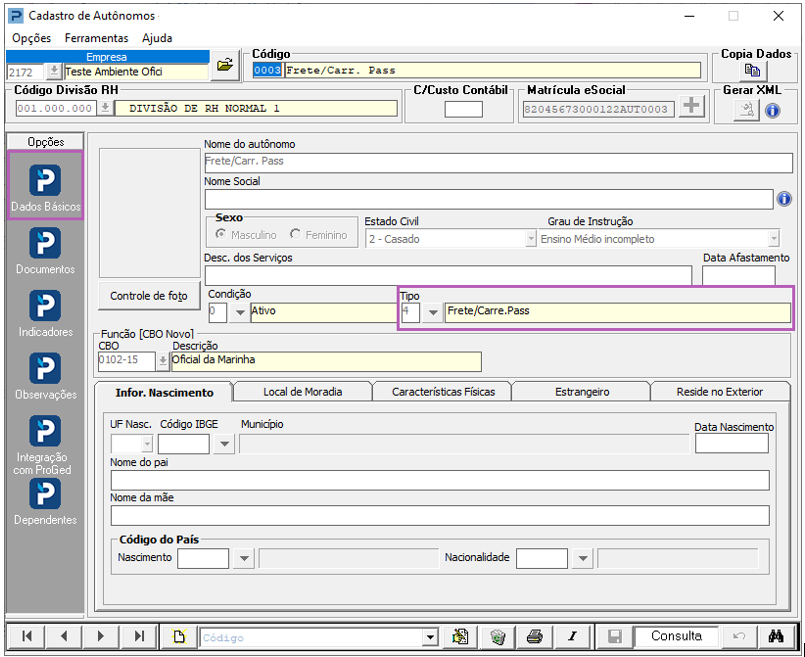This screenshot has width=805, height=657.
Task: Switch to the Reside no Exterior tab
Action: tap(720, 392)
